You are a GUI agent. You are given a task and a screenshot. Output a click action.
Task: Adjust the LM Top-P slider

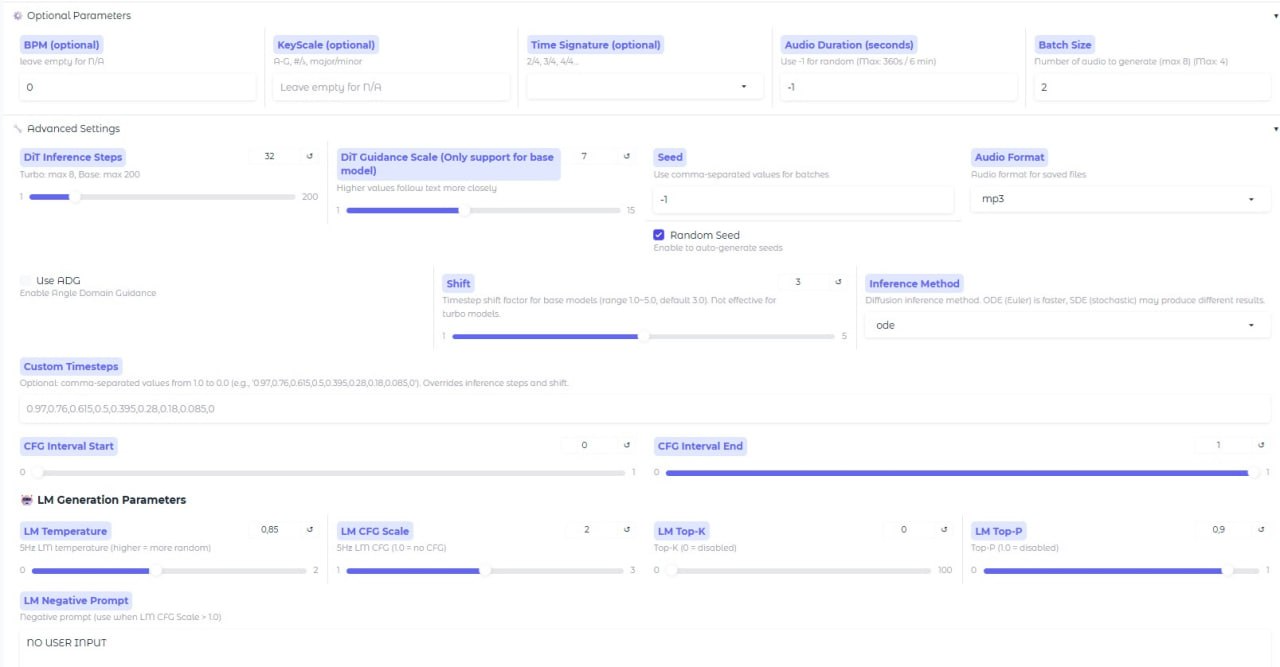[1121, 571]
